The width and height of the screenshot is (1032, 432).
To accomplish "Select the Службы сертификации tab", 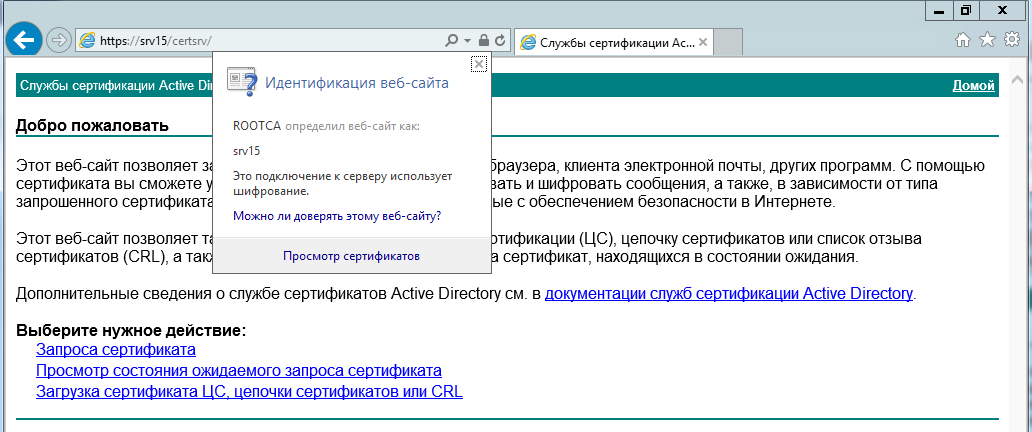I will [x=612, y=43].
